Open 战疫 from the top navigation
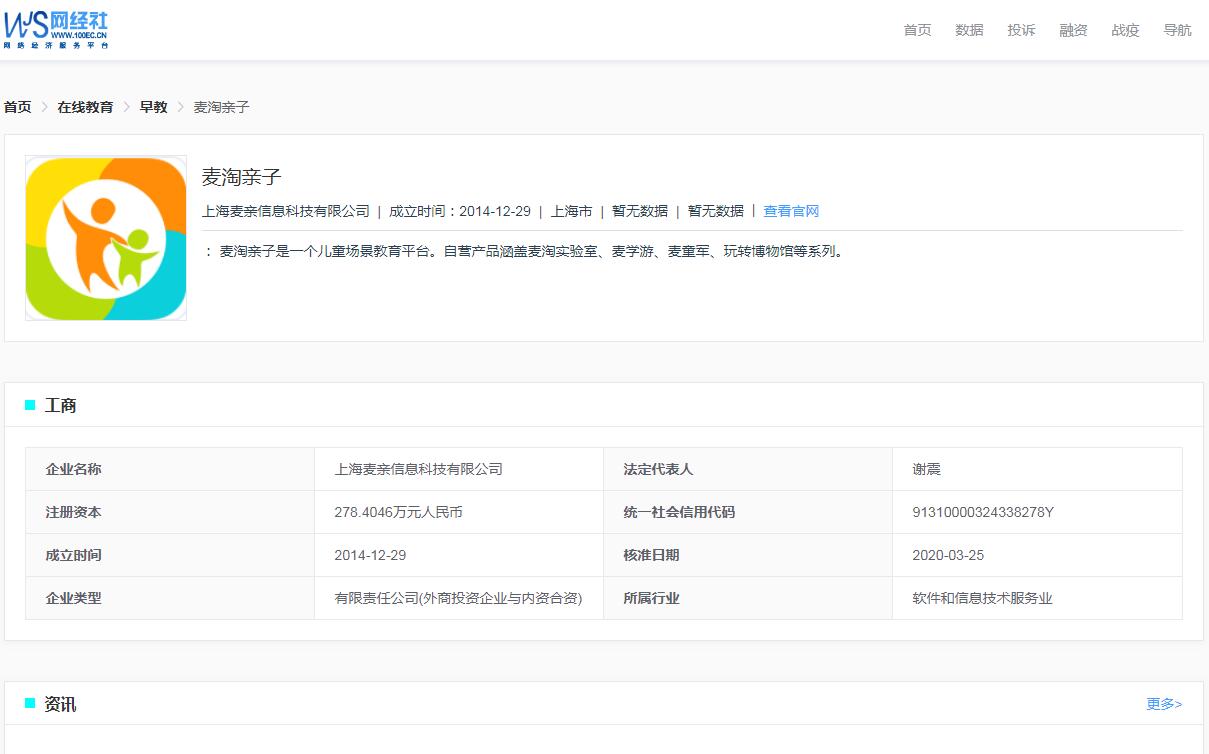The width and height of the screenshot is (1209, 754). (1125, 30)
